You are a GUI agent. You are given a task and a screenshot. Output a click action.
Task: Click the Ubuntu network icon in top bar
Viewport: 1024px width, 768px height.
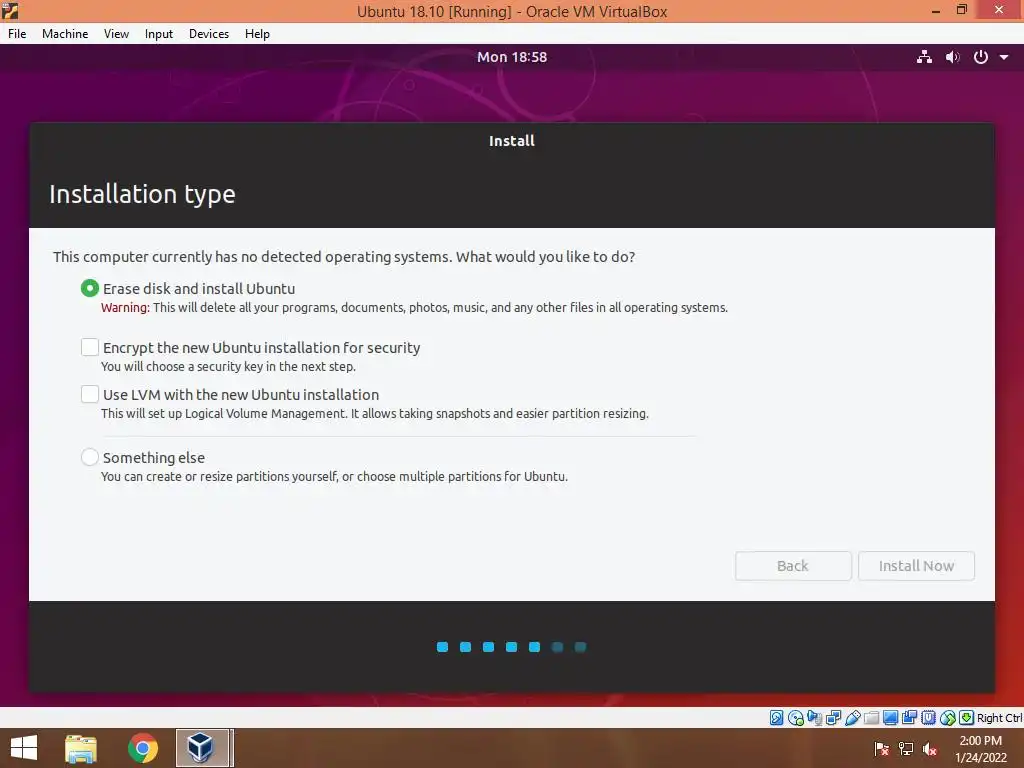[x=924, y=57]
